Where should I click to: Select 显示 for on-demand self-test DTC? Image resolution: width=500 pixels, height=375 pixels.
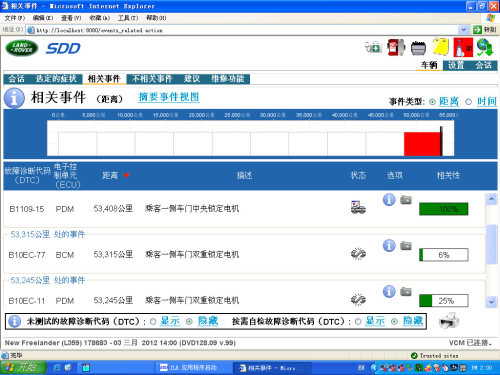358,322
